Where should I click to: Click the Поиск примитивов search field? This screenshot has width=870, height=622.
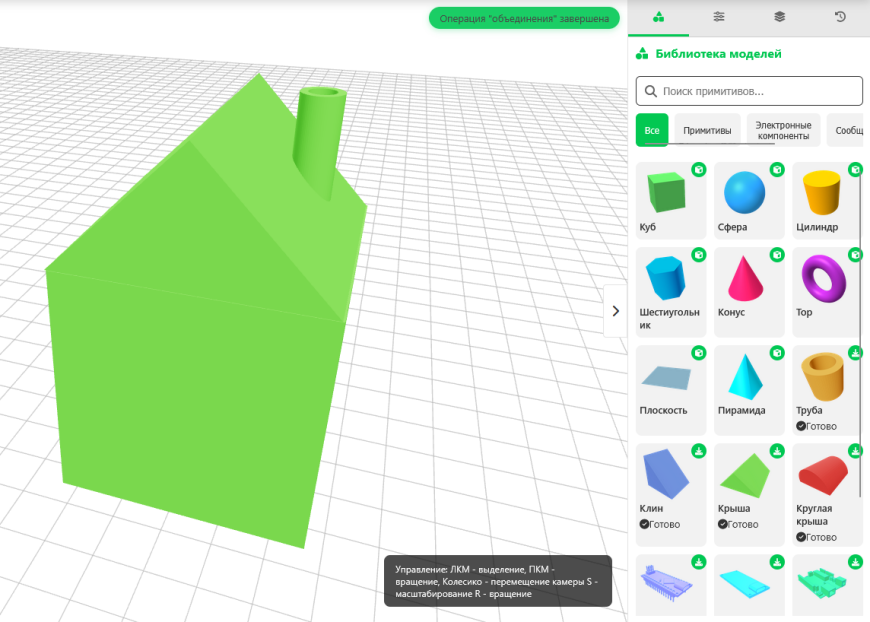coord(750,91)
